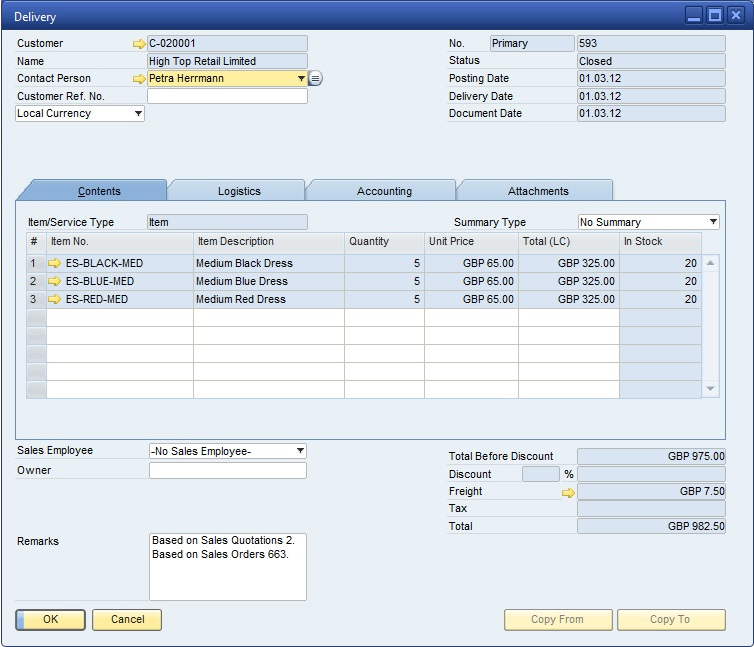The height and width of the screenshot is (647, 754).
Task: Click the Customer Ref. No. field
Action: click(227, 97)
